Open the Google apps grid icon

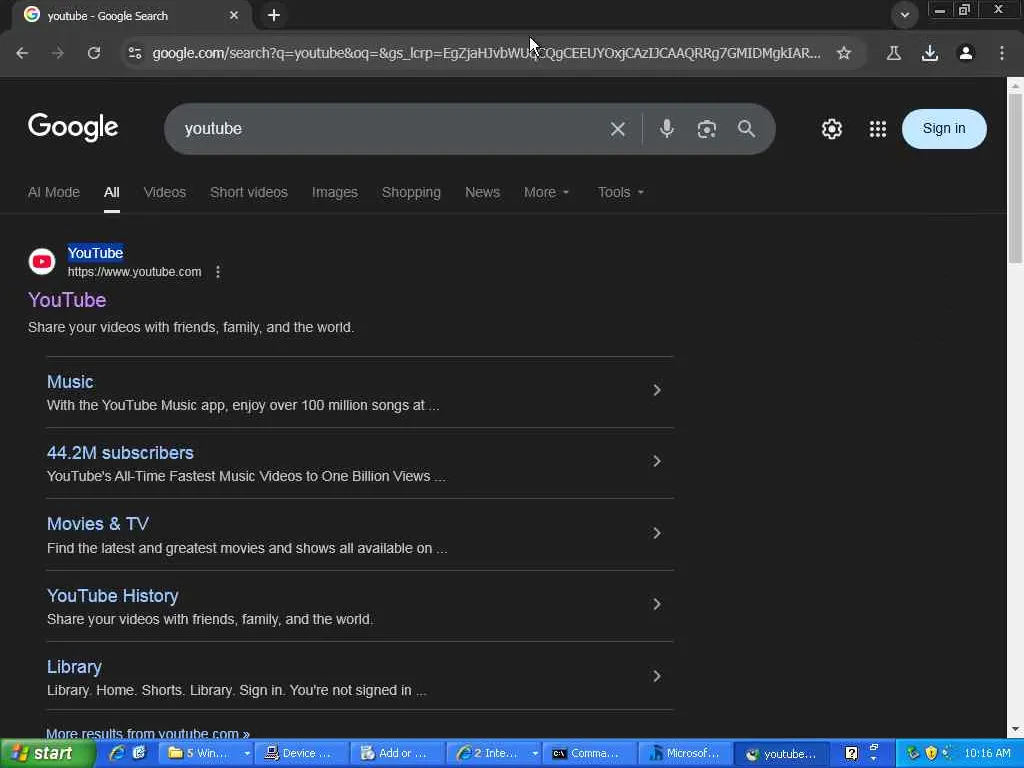(x=878, y=129)
